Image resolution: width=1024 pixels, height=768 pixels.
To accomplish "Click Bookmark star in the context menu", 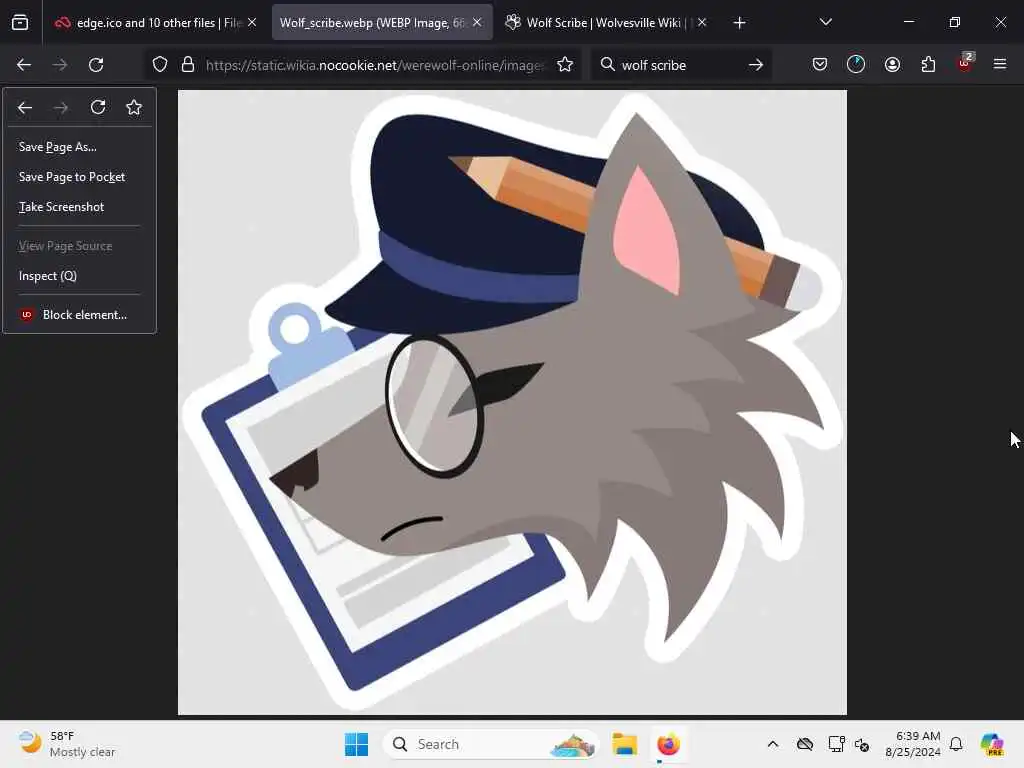I will point(134,108).
